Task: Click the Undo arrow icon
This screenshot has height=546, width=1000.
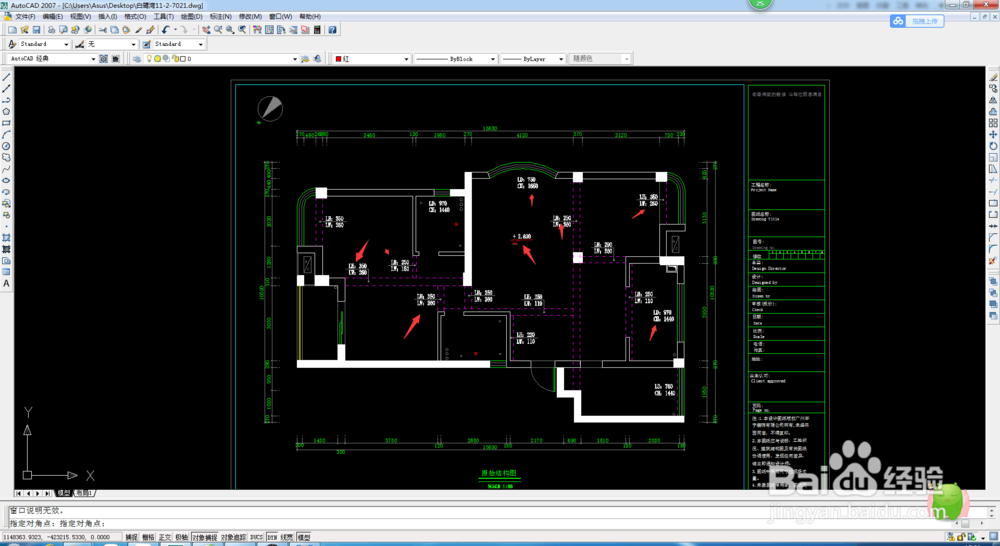Action: [165, 30]
